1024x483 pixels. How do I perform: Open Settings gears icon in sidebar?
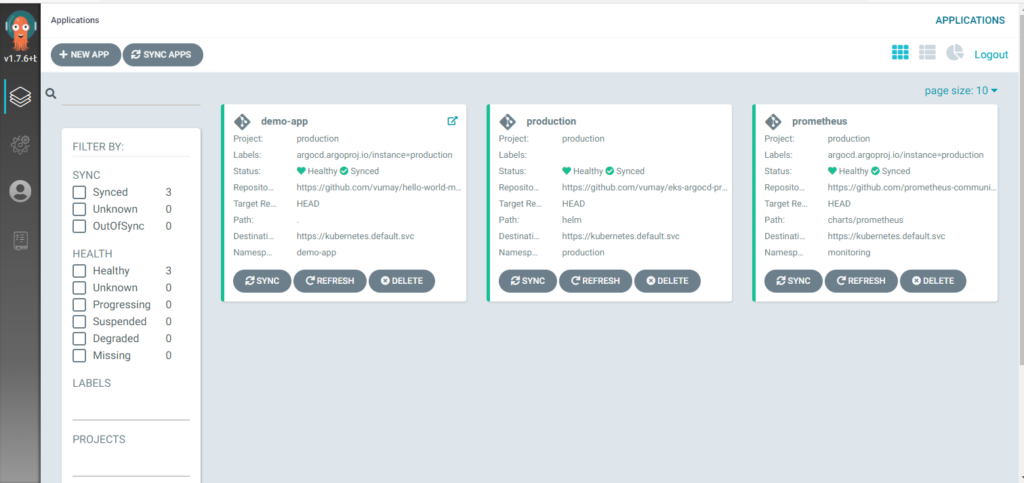20,145
